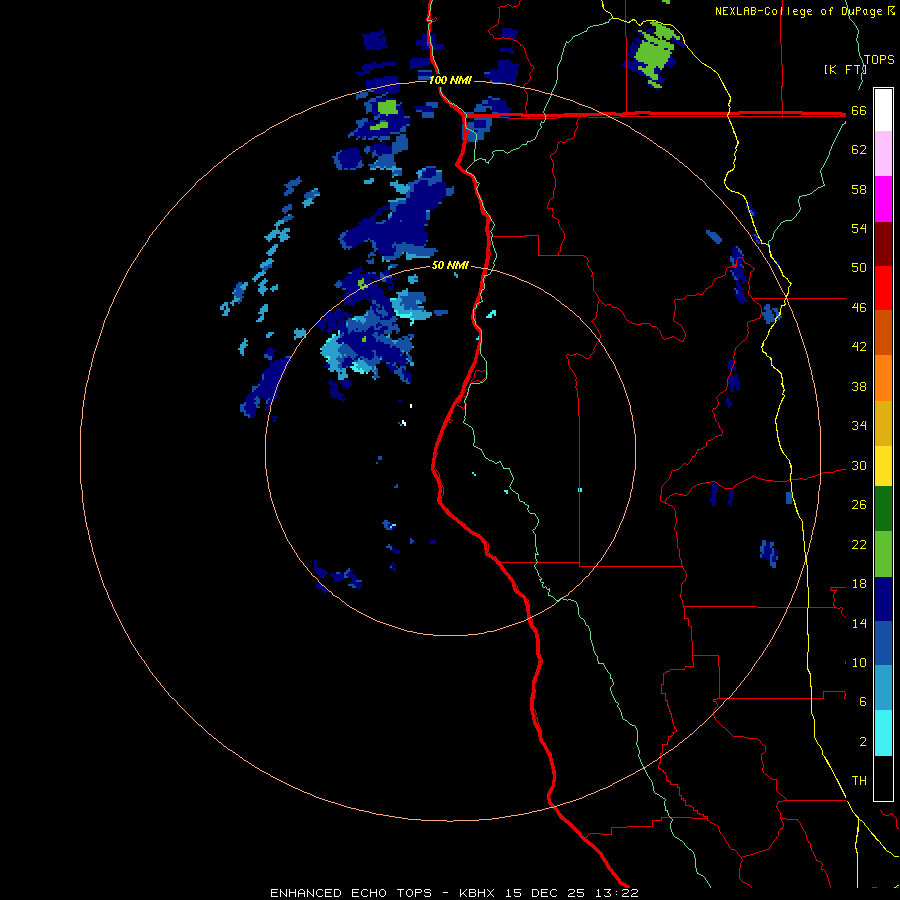Click the 2 legend value

tap(863, 741)
